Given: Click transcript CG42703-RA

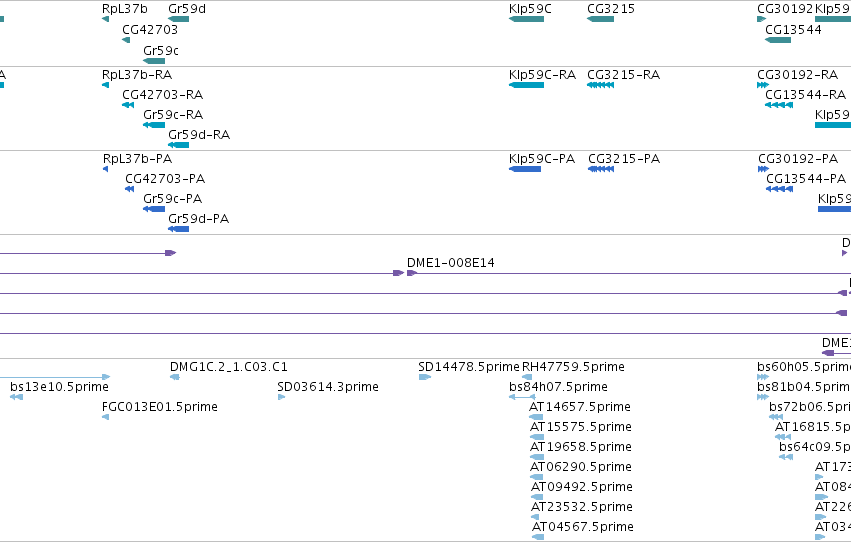Looking at the screenshot, I should [x=128, y=105].
